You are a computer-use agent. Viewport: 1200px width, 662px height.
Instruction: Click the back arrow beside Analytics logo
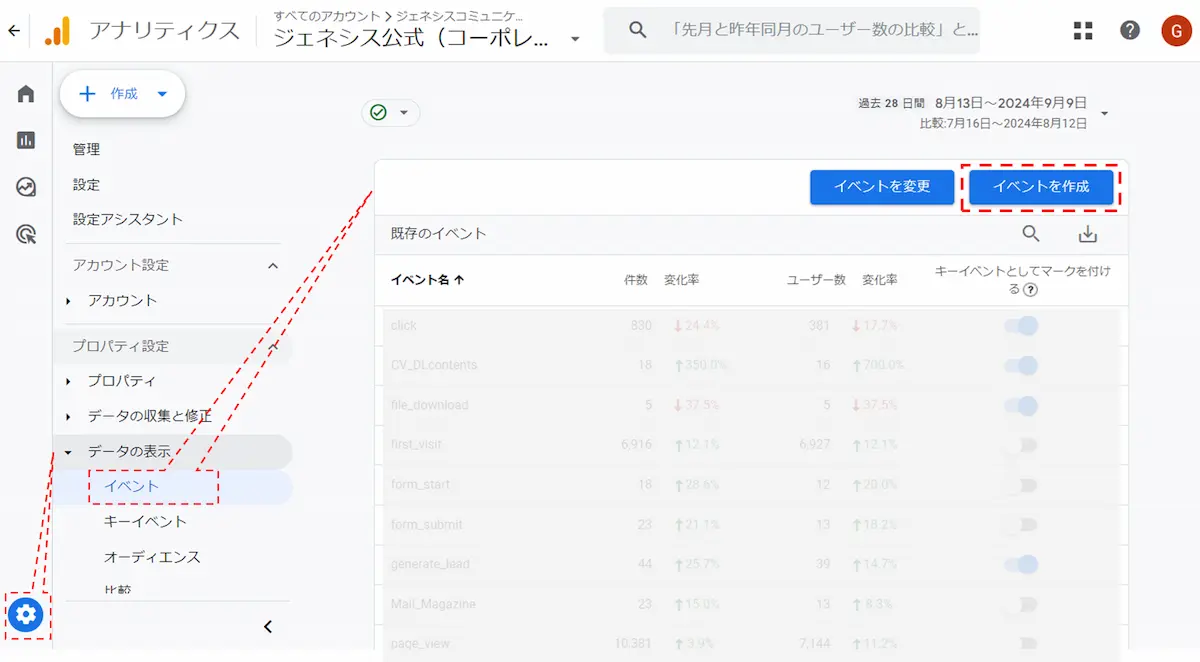pos(13,31)
